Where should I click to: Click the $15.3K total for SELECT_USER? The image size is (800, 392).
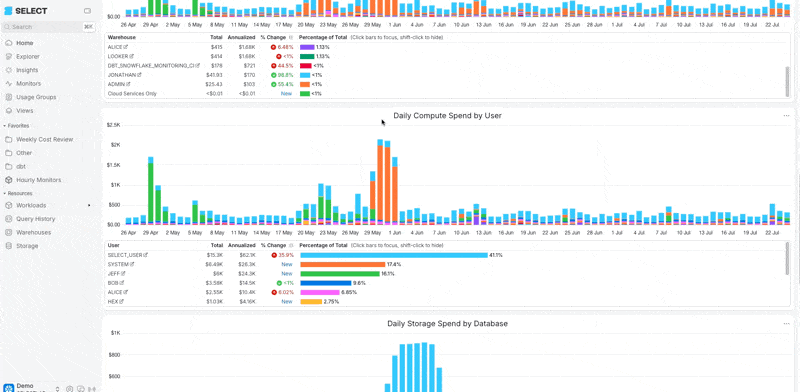tap(215, 255)
